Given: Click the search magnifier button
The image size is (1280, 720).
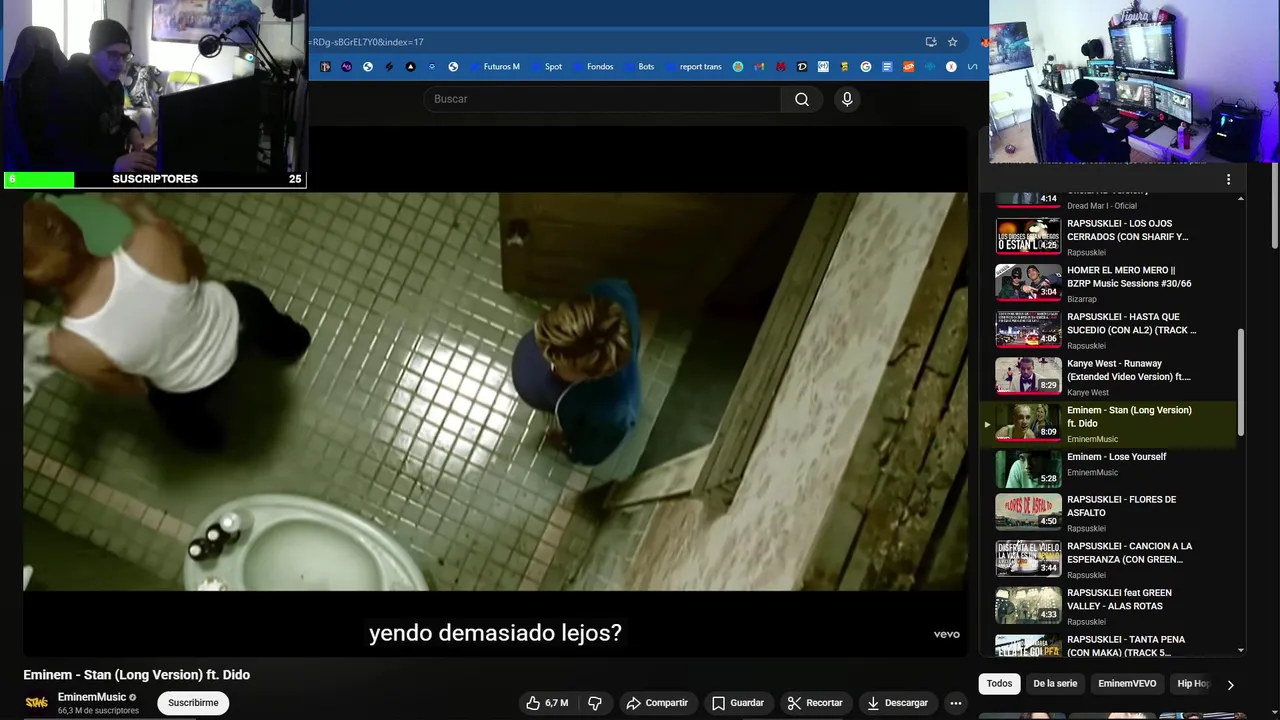Looking at the screenshot, I should click(x=802, y=99).
